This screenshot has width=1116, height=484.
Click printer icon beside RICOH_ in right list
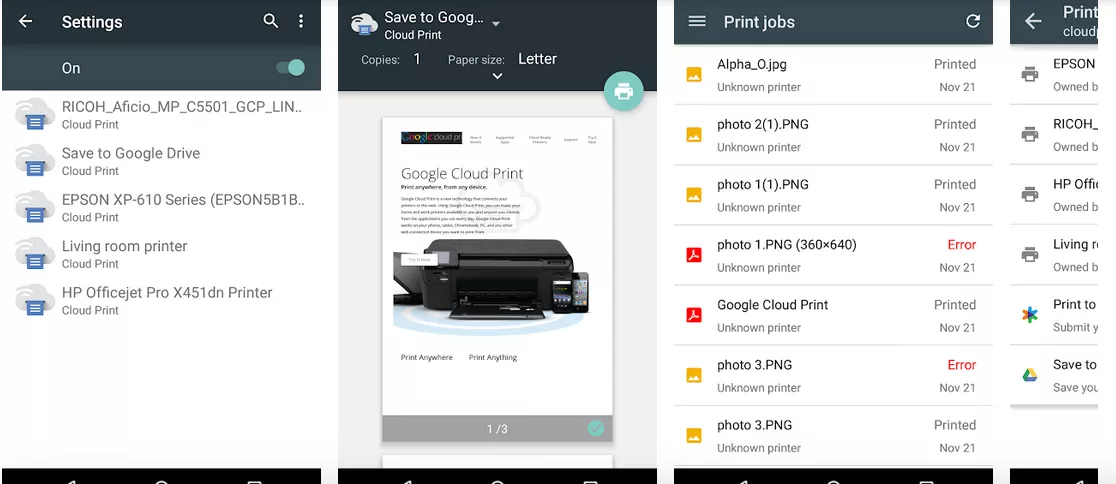(x=1030, y=134)
